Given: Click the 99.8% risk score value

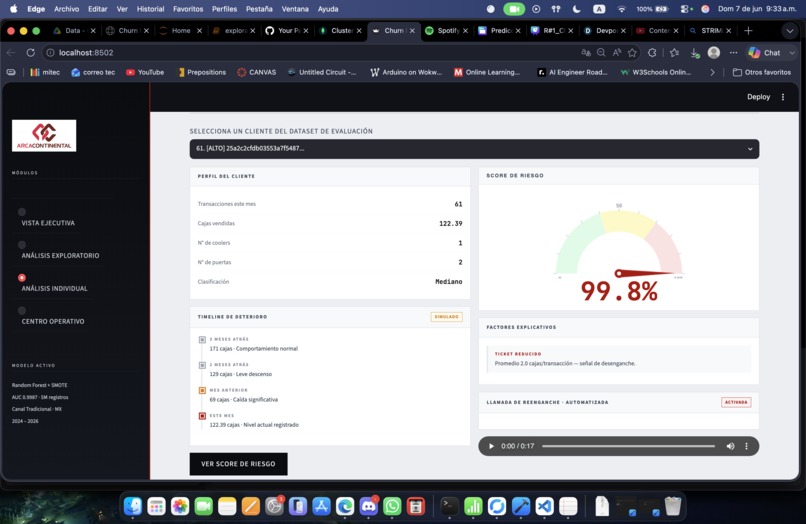Looking at the screenshot, I should pos(619,291).
